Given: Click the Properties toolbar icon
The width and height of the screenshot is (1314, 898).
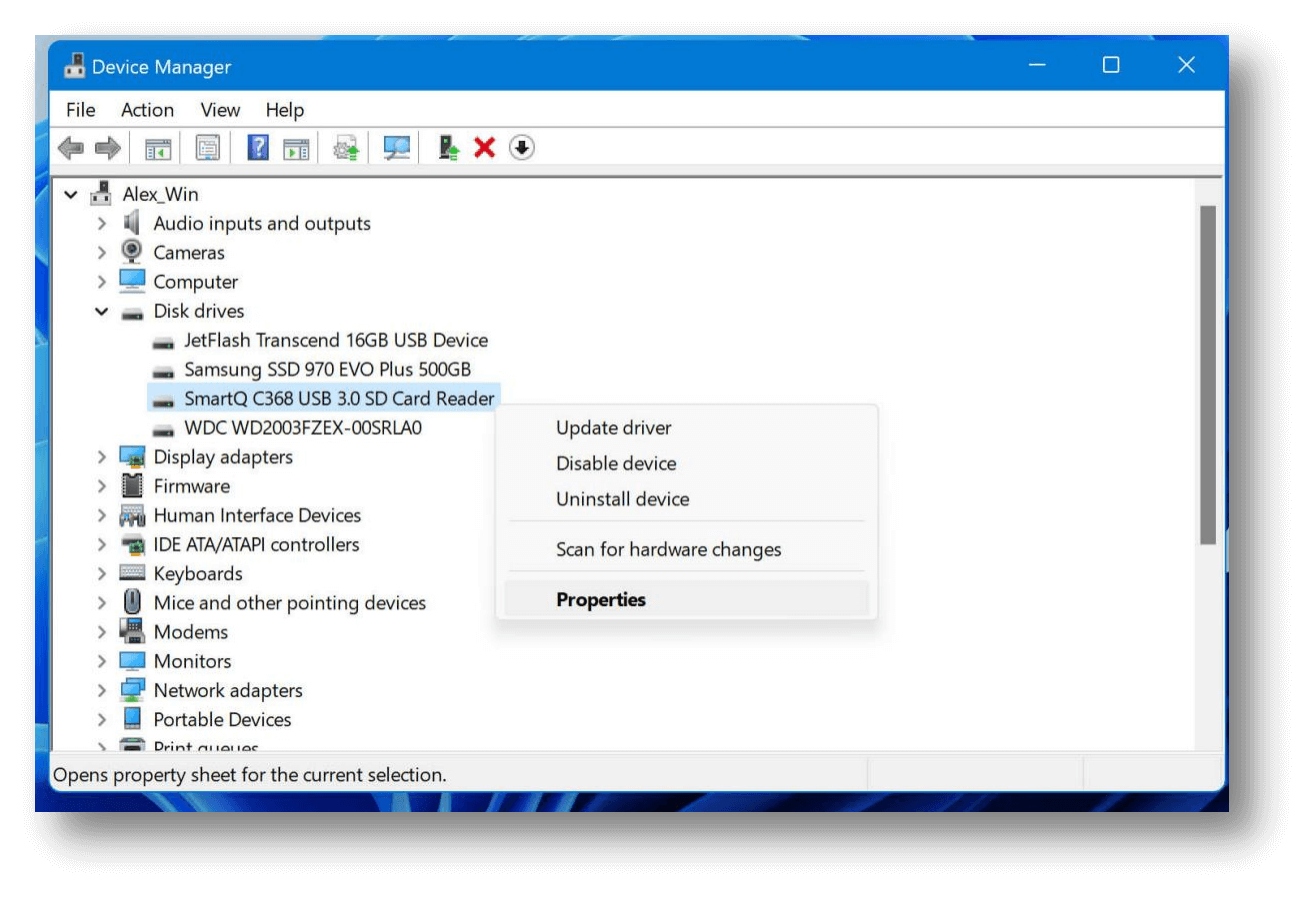Looking at the screenshot, I should click(208, 147).
